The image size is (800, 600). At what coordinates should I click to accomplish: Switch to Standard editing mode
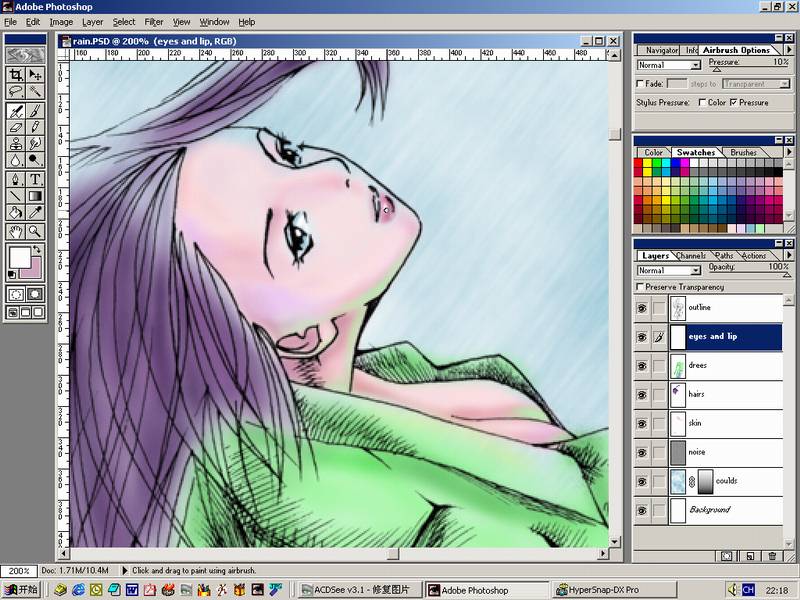click(x=16, y=294)
